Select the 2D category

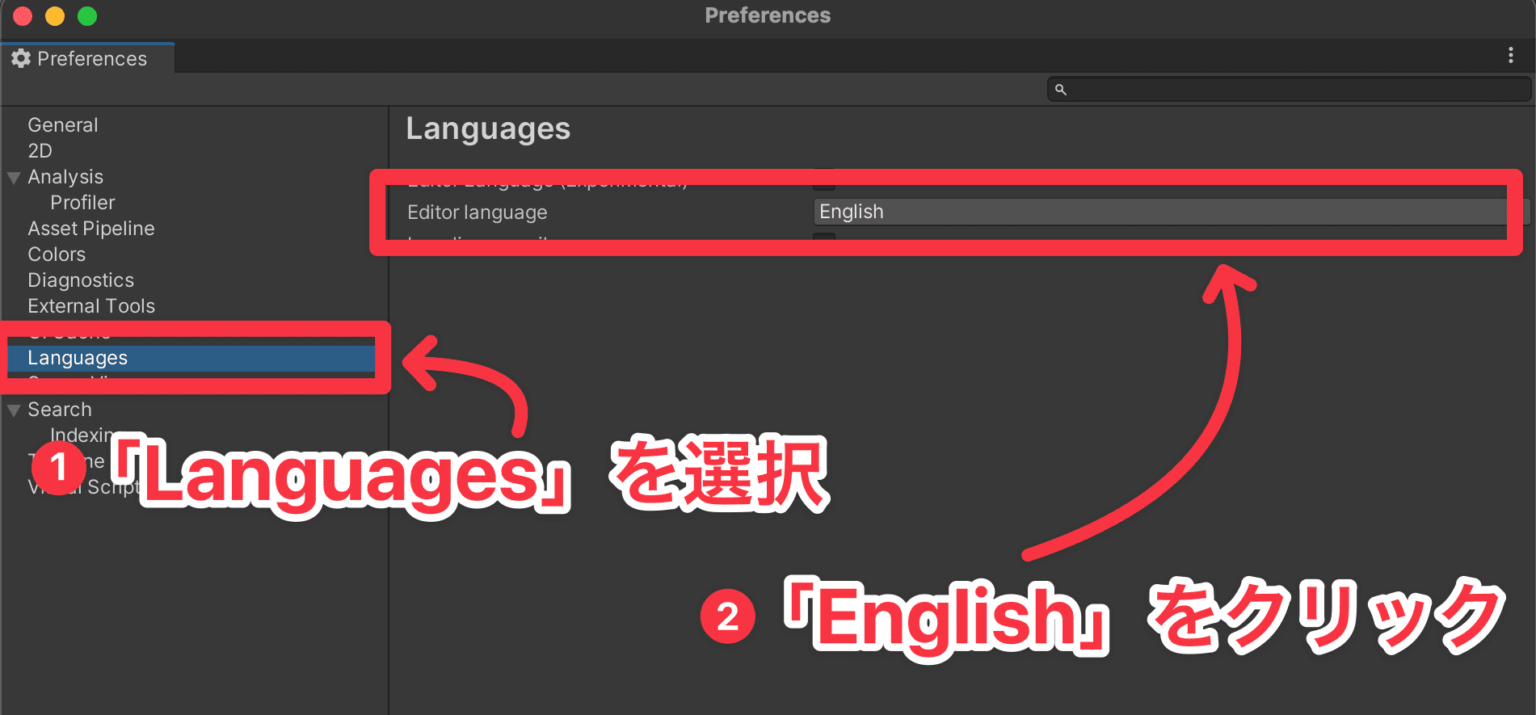[42, 150]
